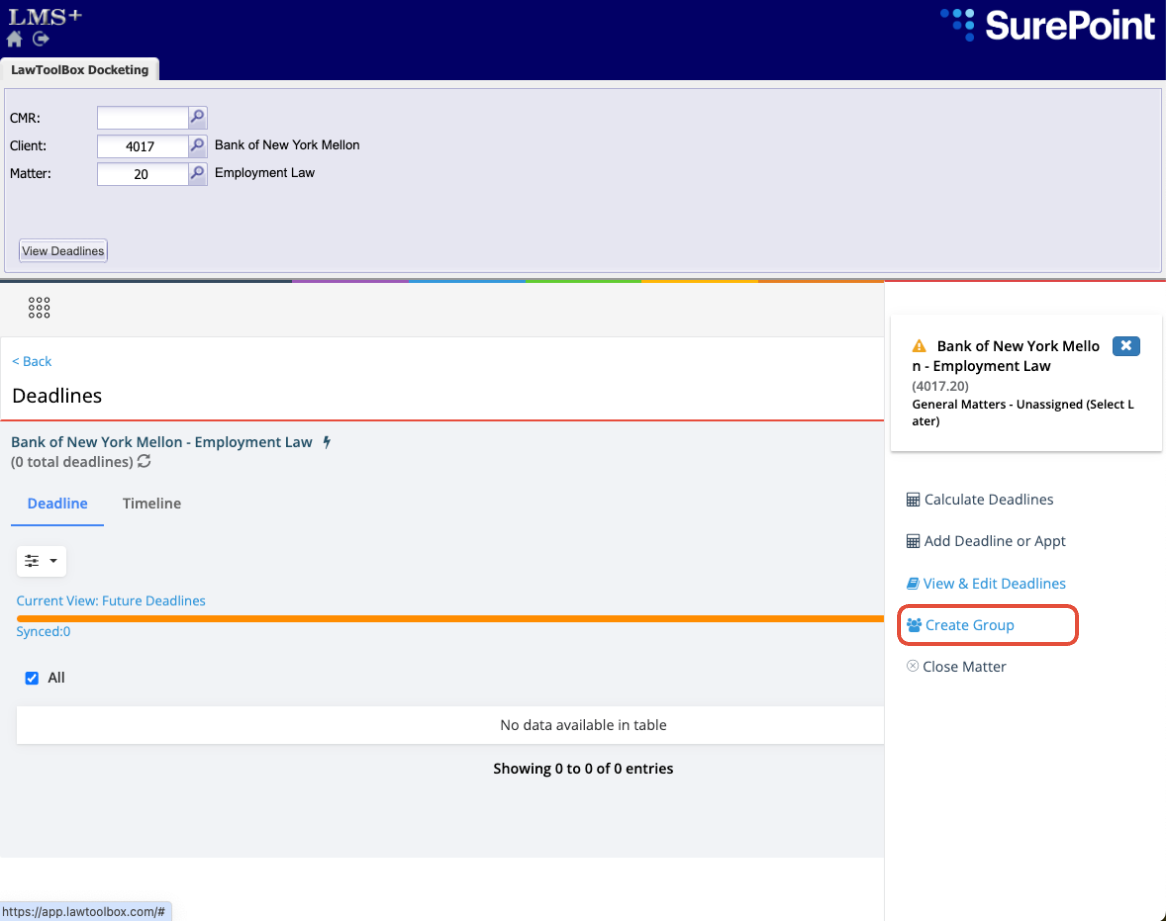1166x921 pixels.
Task: Close the matter card with blue X
Action: pyautogui.click(x=1126, y=346)
